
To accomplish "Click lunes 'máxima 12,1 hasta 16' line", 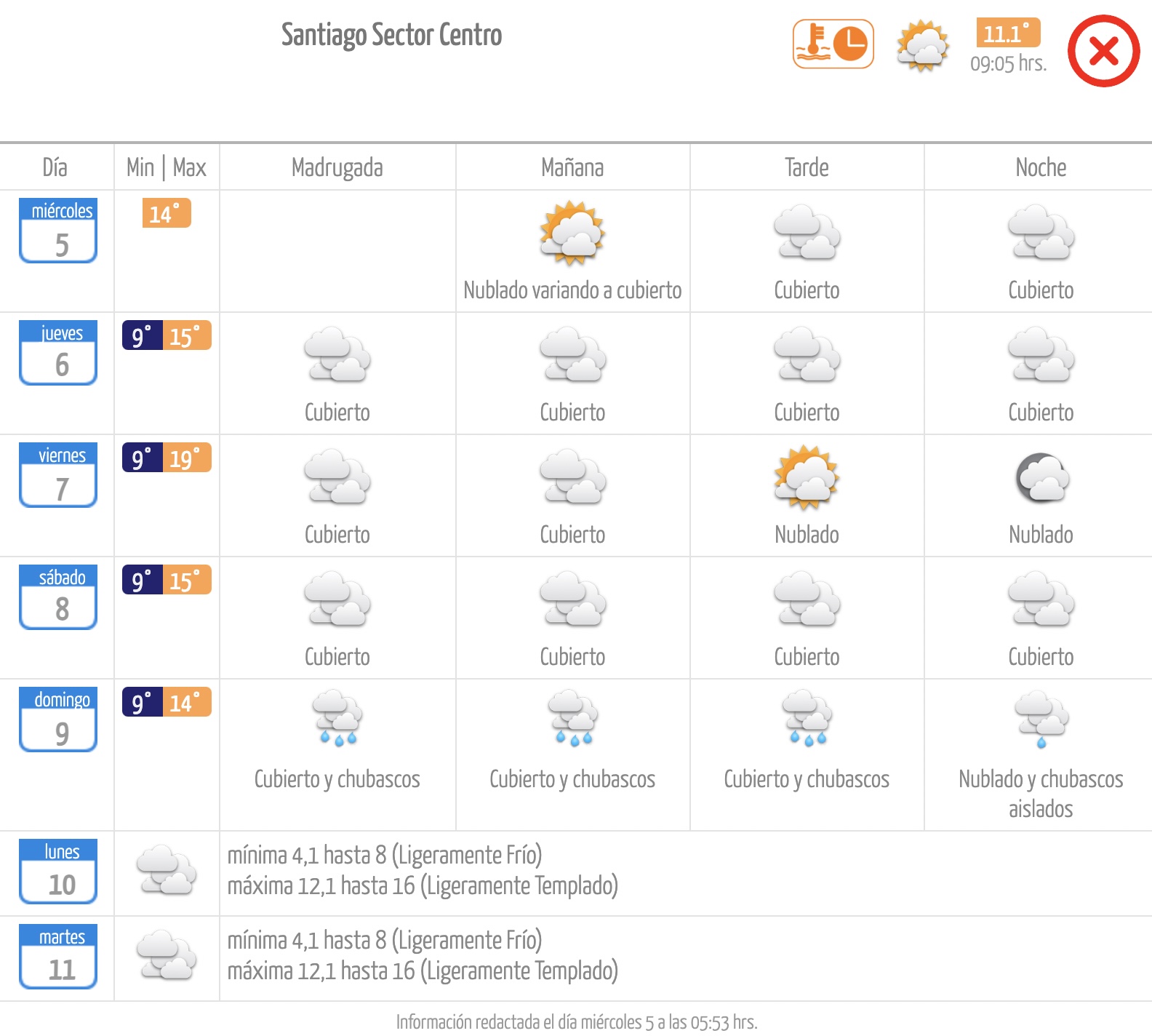I will 423,886.
